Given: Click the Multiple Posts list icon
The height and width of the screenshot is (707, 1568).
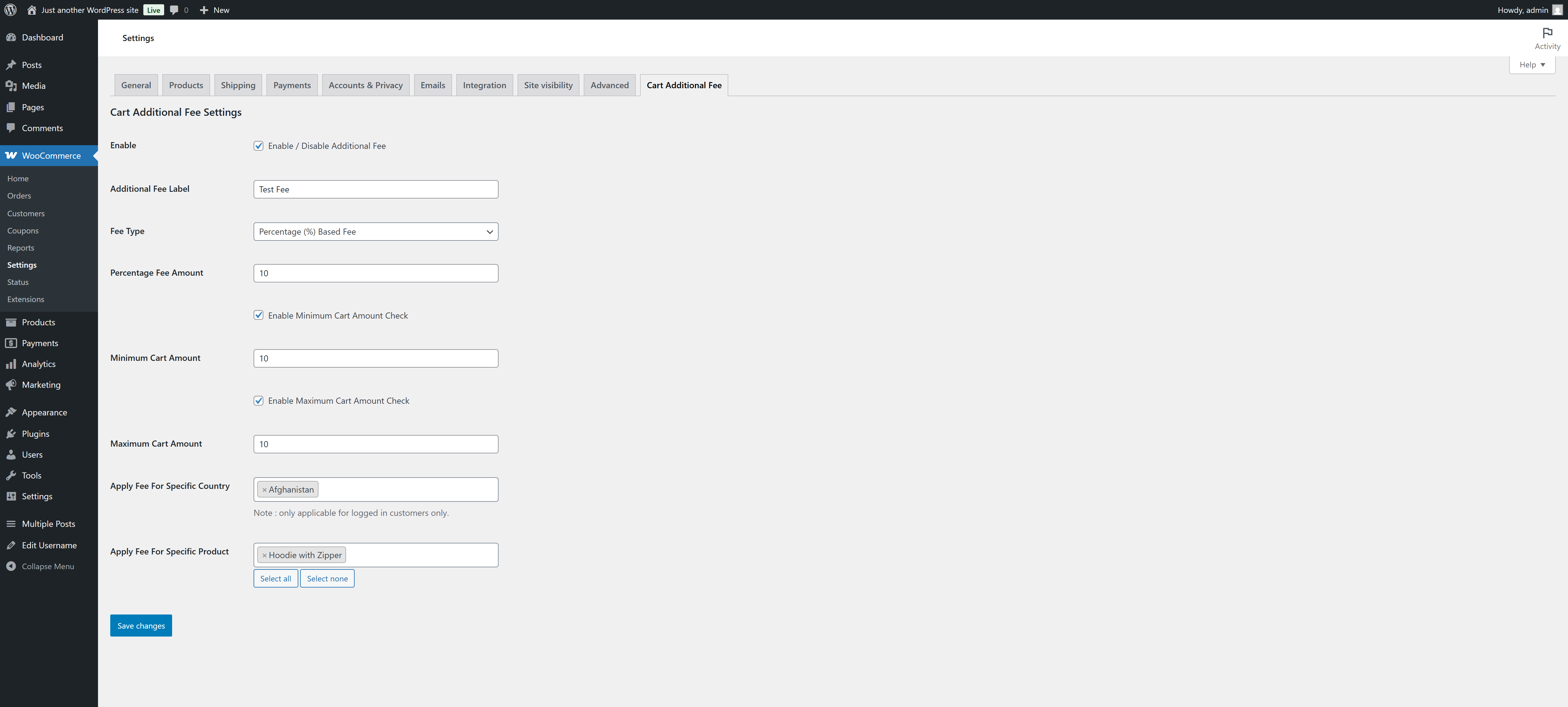Looking at the screenshot, I should click(11, 524).
